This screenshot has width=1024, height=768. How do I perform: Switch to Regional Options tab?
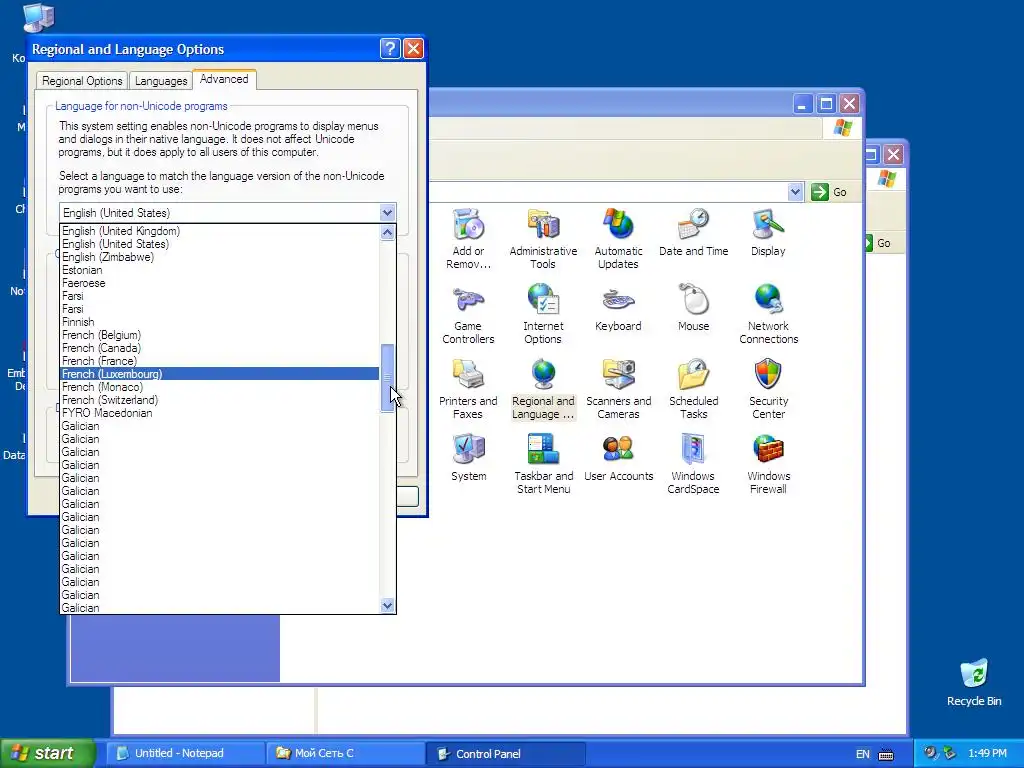point(82,80)
